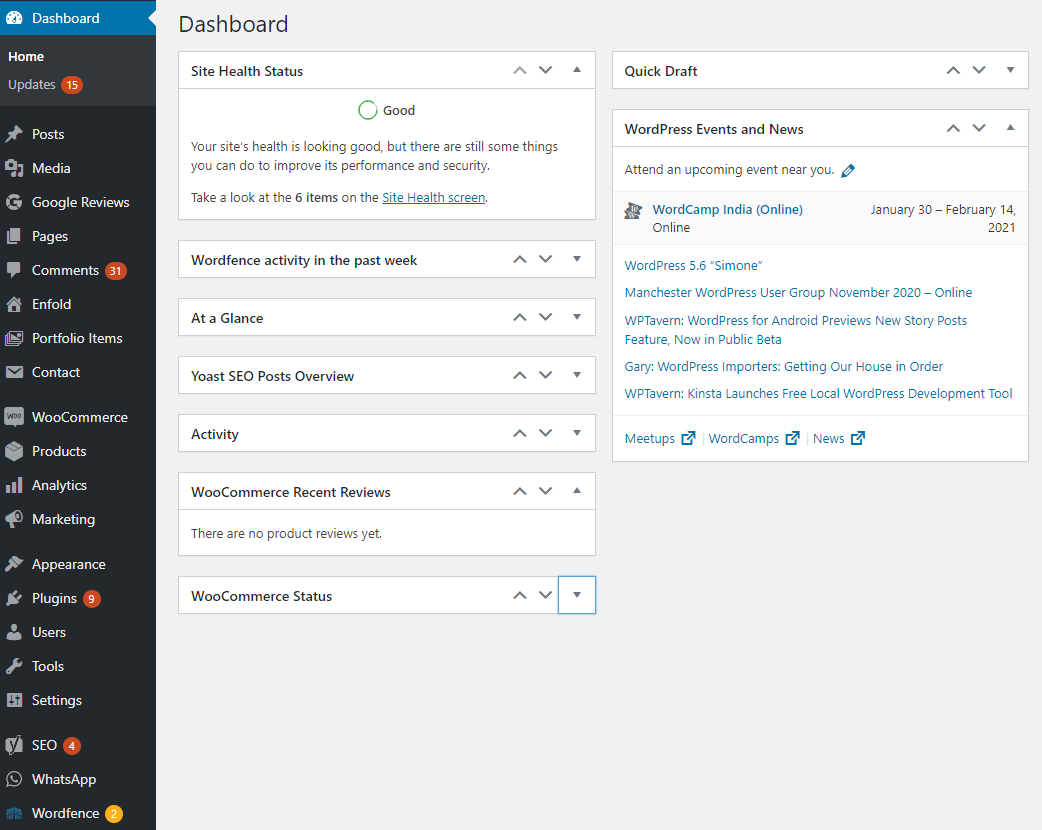This screenshot has width=1042, height=830.
Task: Click the Posts pushpin icon
Action: point(14,134)
